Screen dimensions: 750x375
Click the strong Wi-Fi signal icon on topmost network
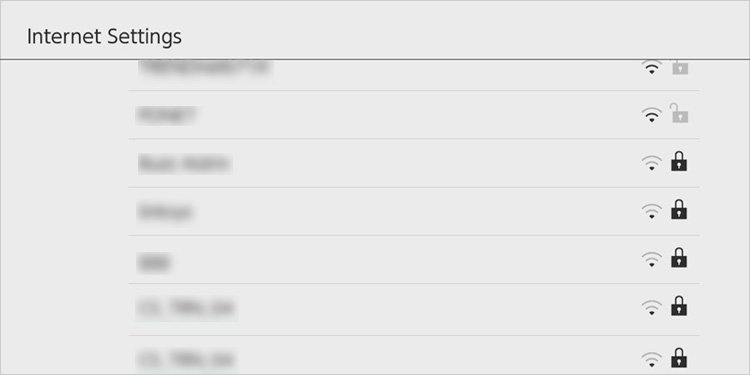click(651, 67)
